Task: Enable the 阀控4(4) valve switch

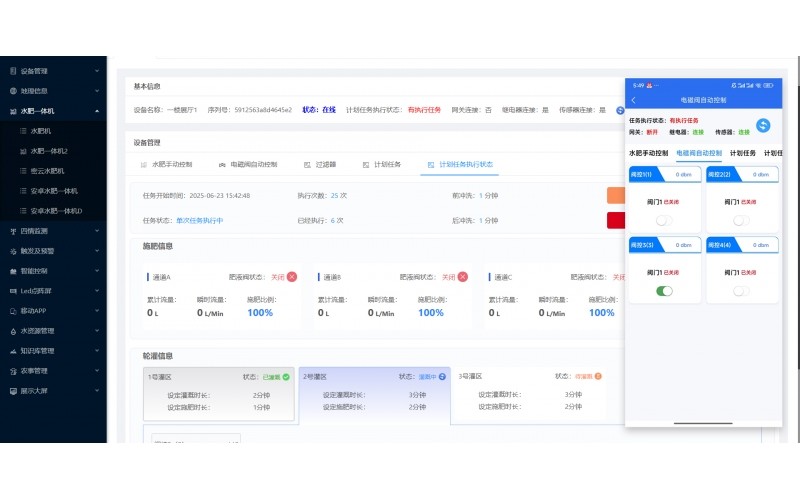Action: tap(741, 290)
